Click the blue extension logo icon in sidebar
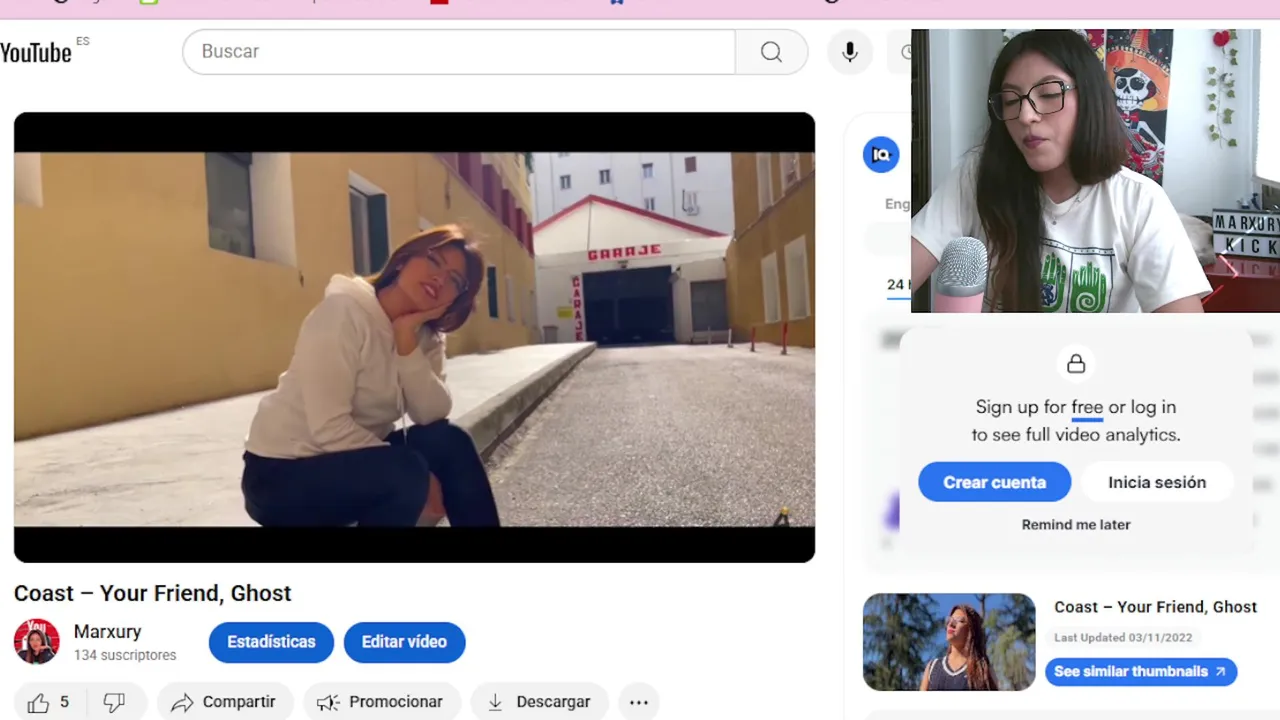The width and height of the screenshot is (1280, 720). pos(881,155)
